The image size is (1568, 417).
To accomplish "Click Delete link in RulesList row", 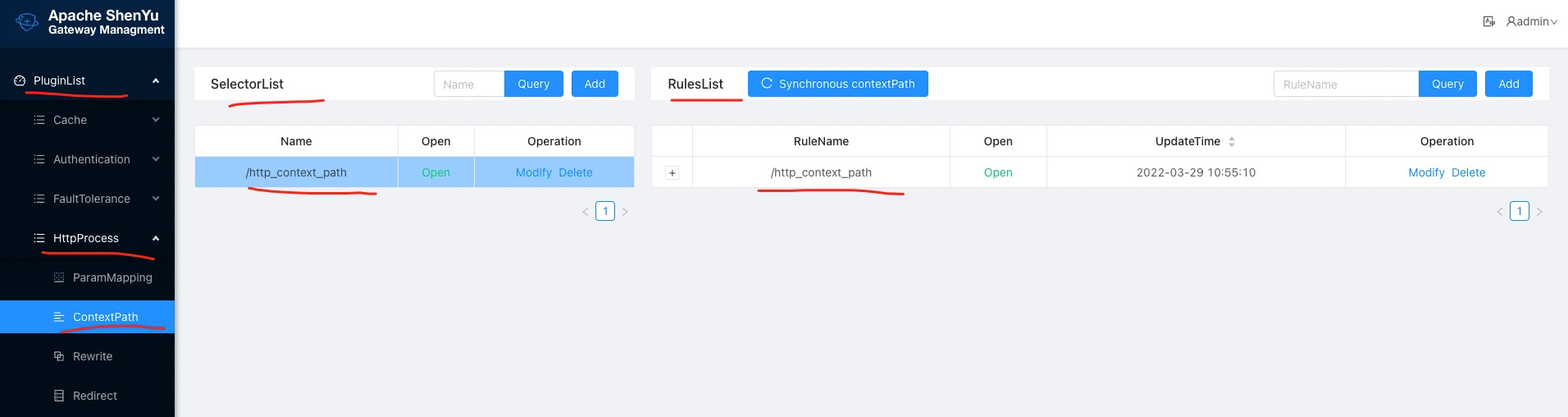I will point(1468,172).
